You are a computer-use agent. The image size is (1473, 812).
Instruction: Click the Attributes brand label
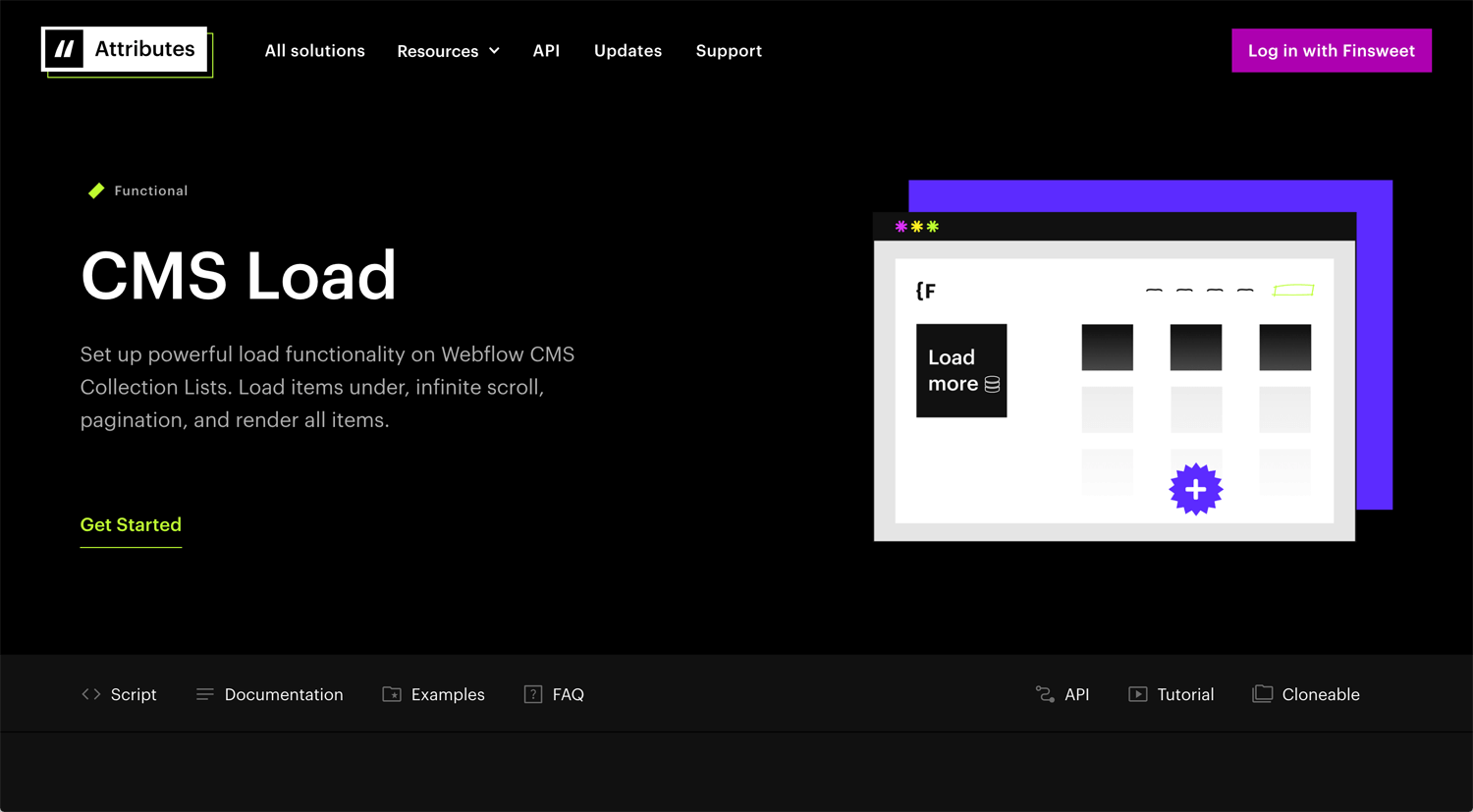[145, 49]
